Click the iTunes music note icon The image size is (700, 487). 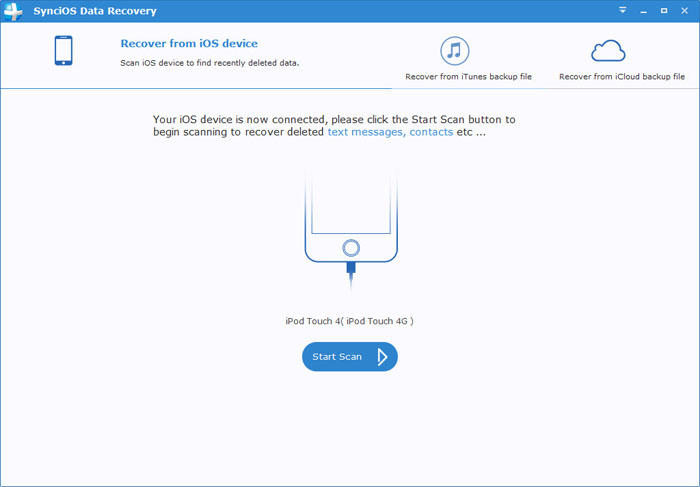[x=454, y=51]
